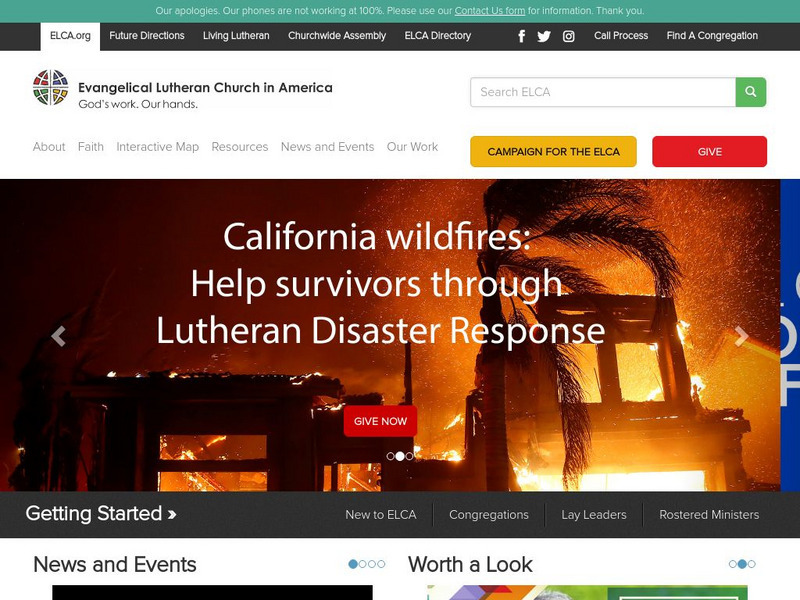Open Future Directions top link
The image size is (800, 600).
(x=147, y=36)
